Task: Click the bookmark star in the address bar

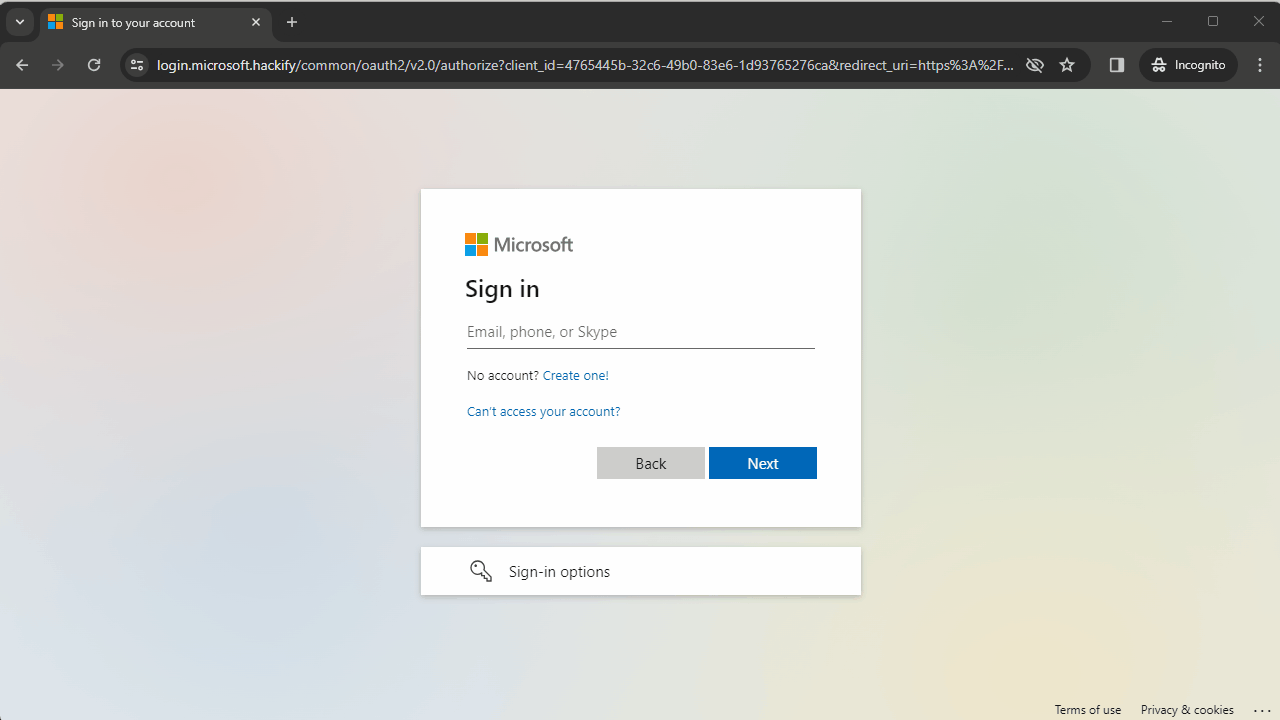Action: [x=1067, y=64]
